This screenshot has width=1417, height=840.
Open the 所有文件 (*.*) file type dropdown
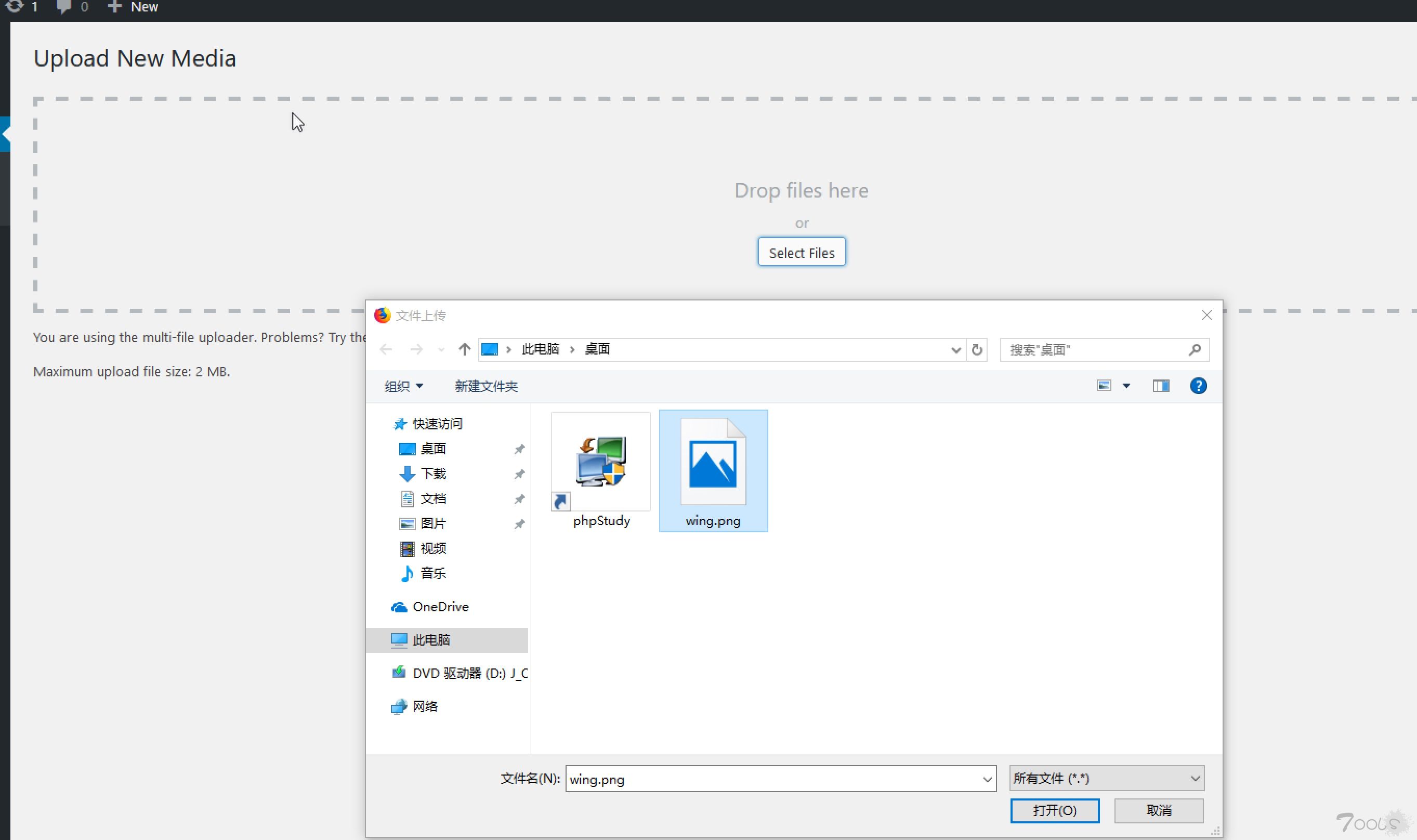click(x=1106, y=778)
